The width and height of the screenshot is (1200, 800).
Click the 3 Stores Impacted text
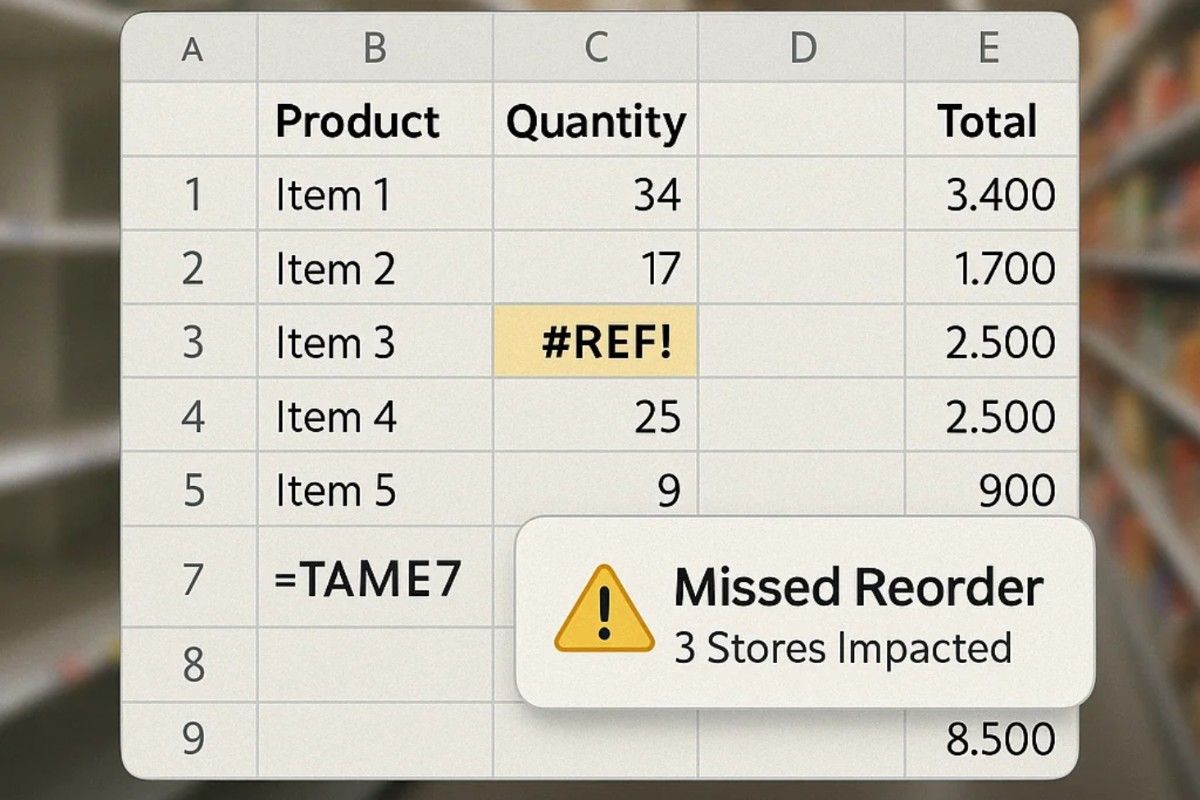pos(843,648)
